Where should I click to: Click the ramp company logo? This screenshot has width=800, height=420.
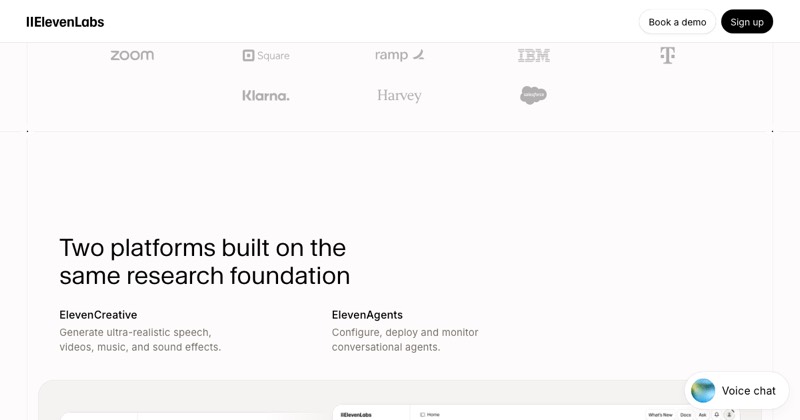click(x=399, y=55)
